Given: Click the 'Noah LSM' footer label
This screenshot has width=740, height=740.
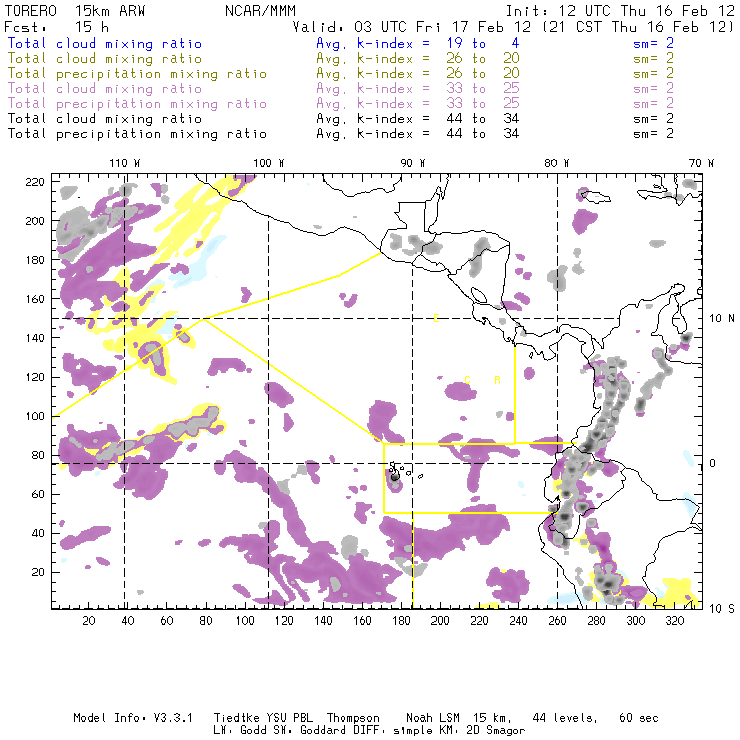Looking at the screenshot, I should (x=433, y=718).
